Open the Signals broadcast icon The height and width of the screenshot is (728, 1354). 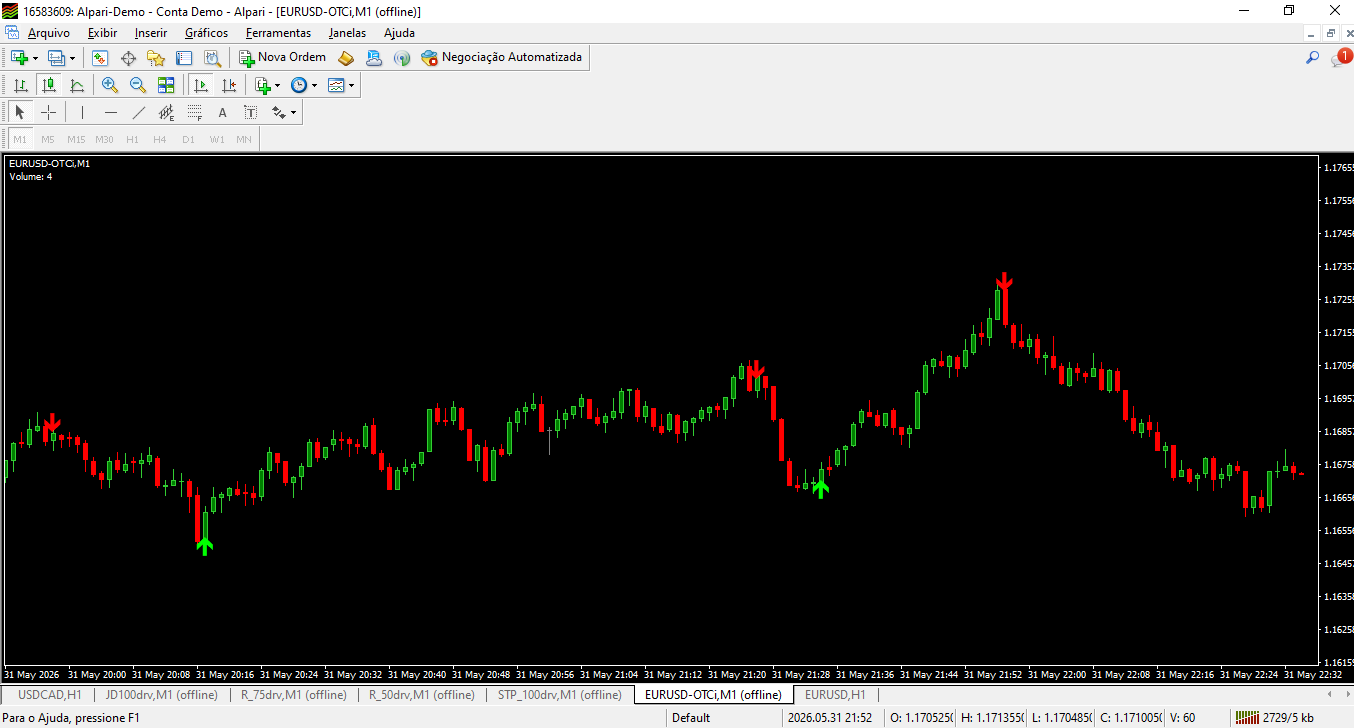(x=402, y=58)
